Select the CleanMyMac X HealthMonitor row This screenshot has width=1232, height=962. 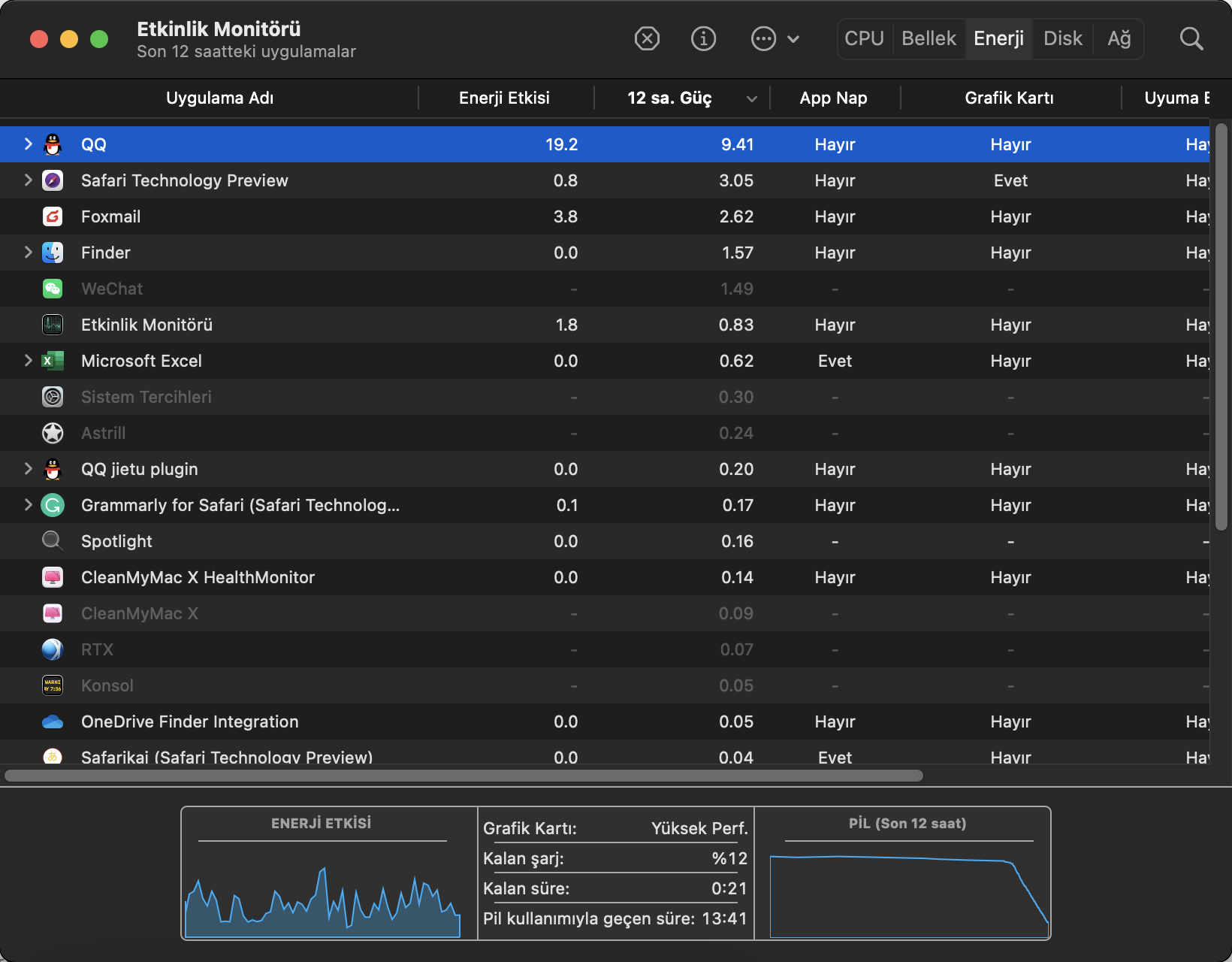(198, 577)
